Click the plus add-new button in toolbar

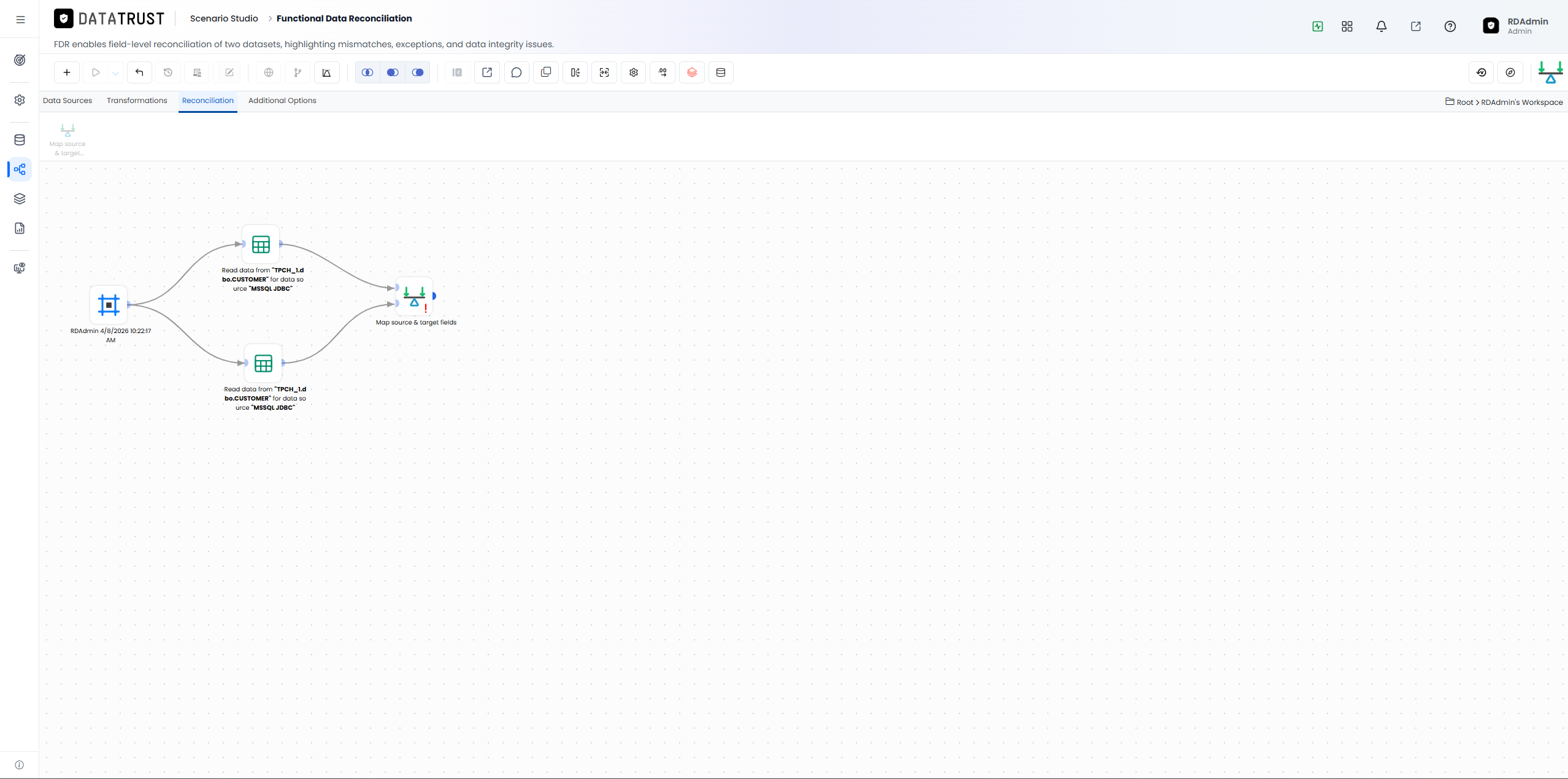click(x=67, y=72)
